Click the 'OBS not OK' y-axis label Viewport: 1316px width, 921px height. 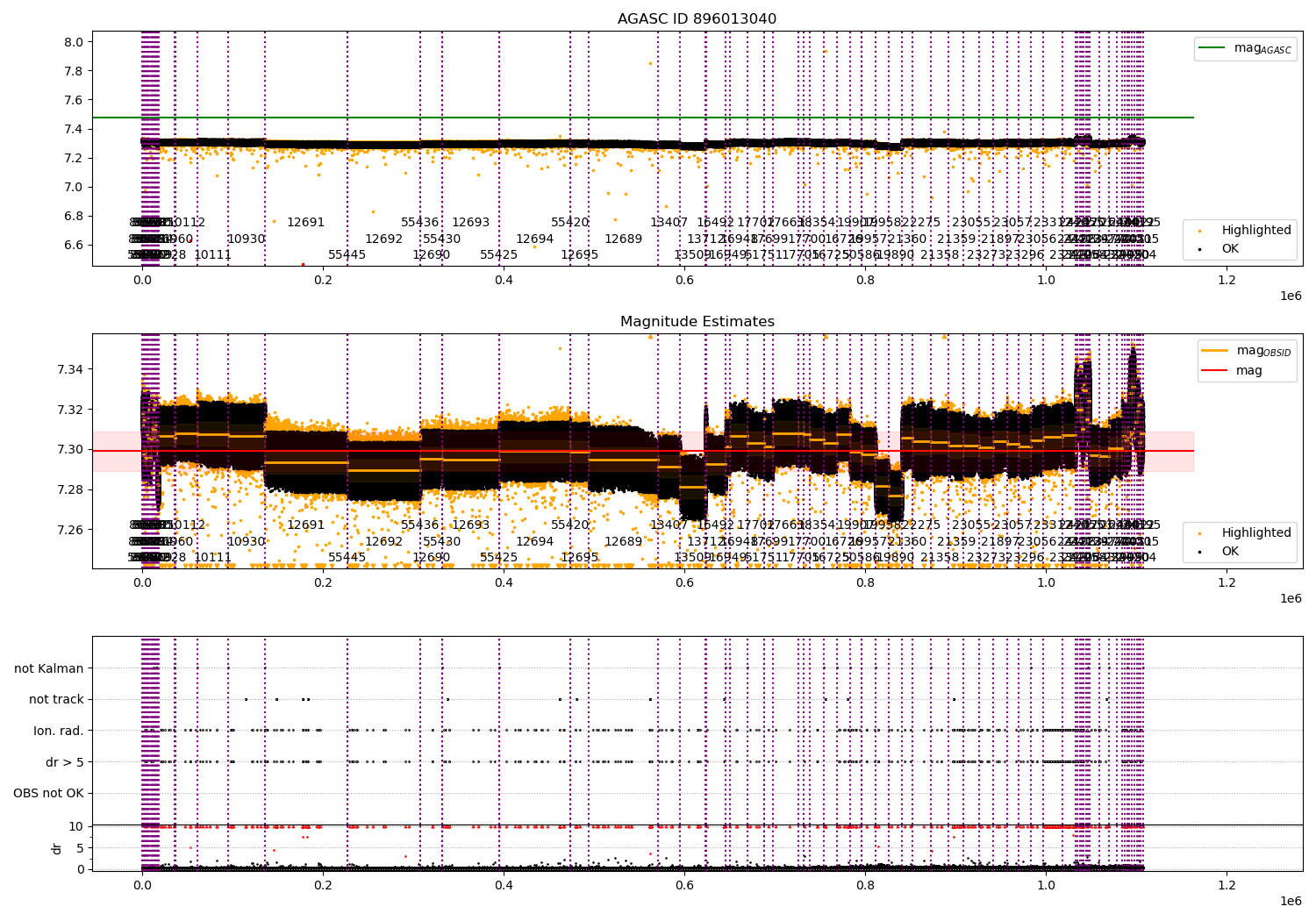[x=48, y=793]
